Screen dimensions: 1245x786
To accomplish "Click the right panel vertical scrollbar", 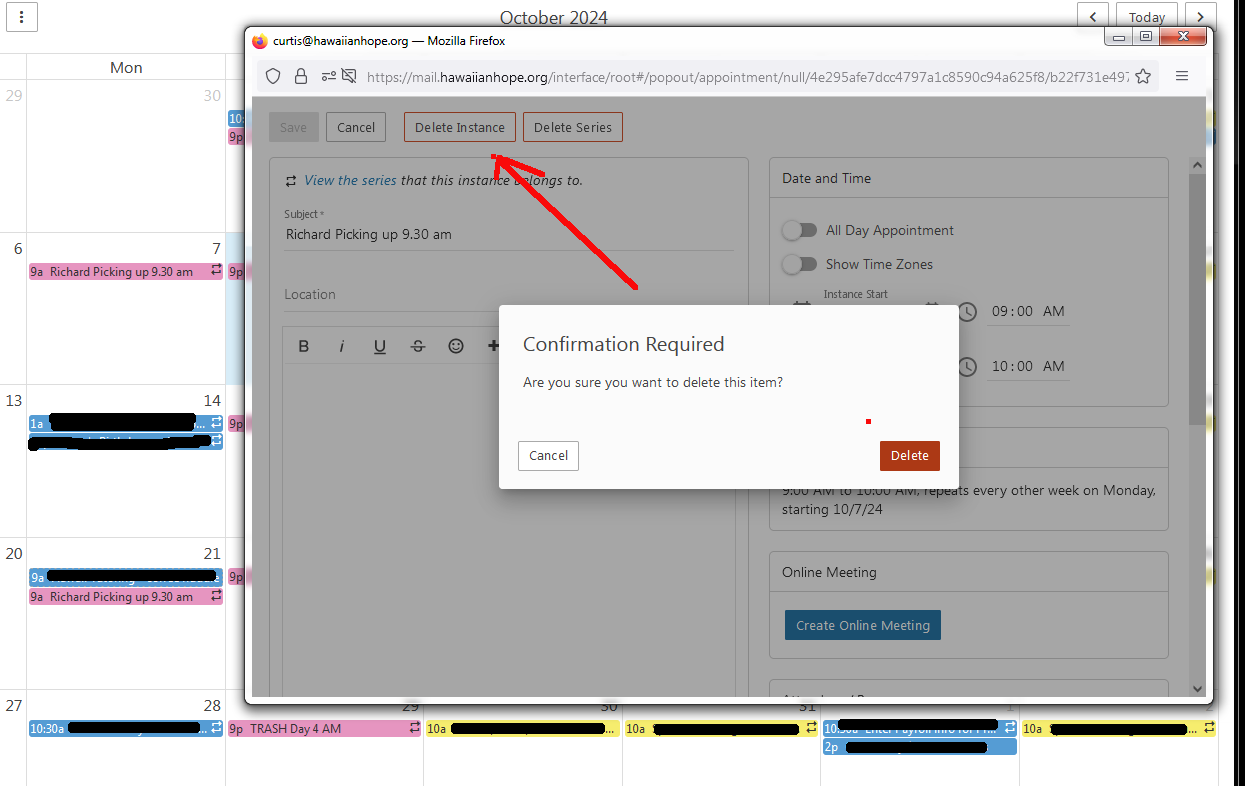I will pos(1197,300).
